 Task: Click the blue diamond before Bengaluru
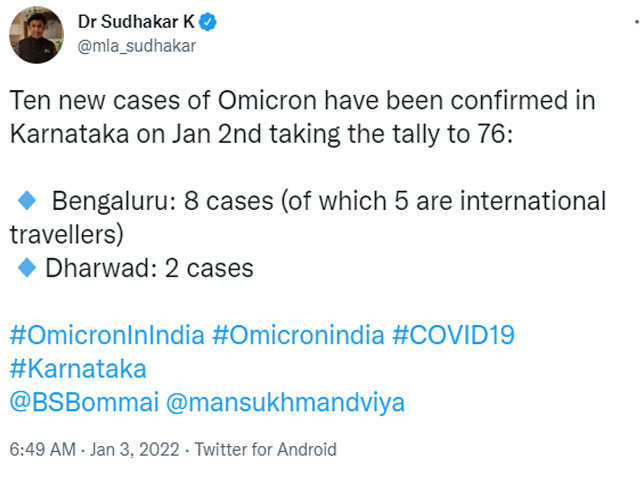point(27,200)
